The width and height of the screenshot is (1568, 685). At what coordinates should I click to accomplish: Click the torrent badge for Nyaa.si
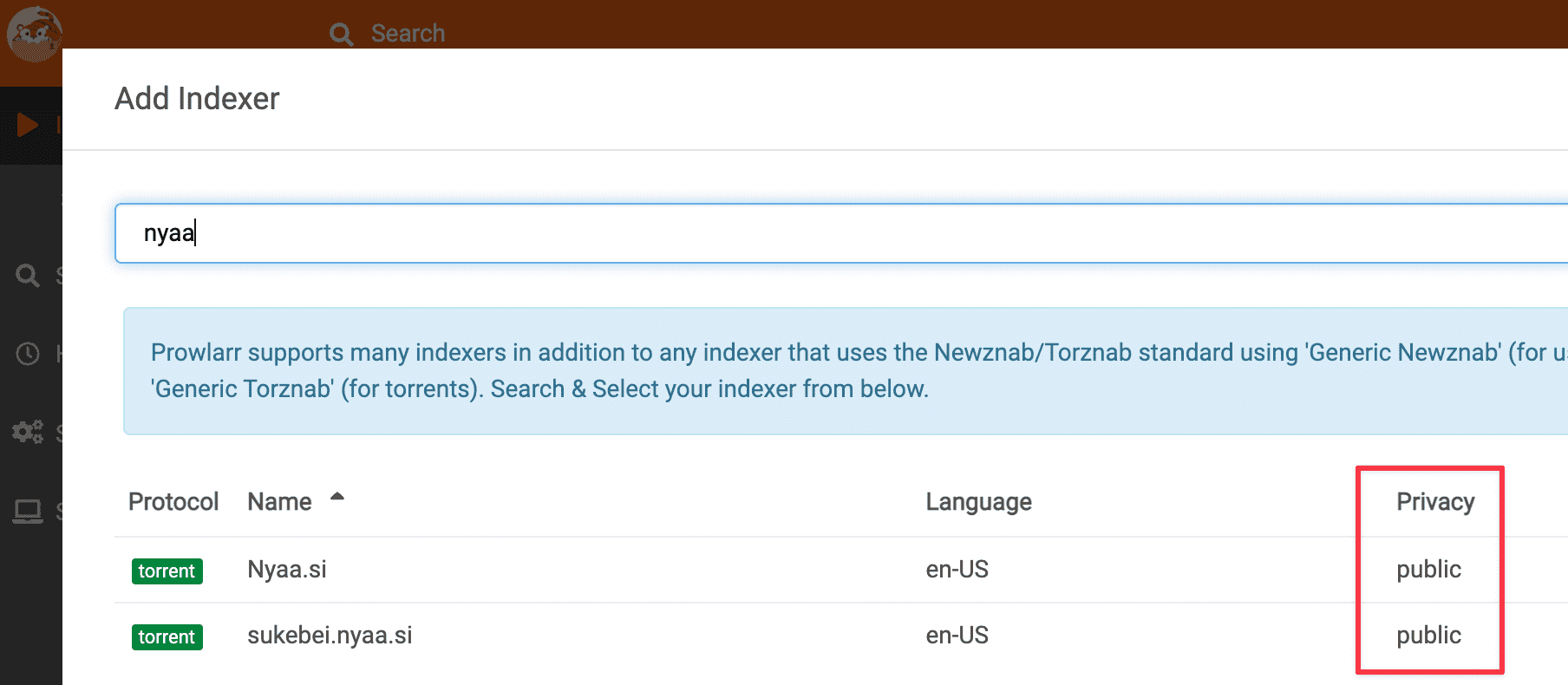pyautogui.click(x=167, y=571)
